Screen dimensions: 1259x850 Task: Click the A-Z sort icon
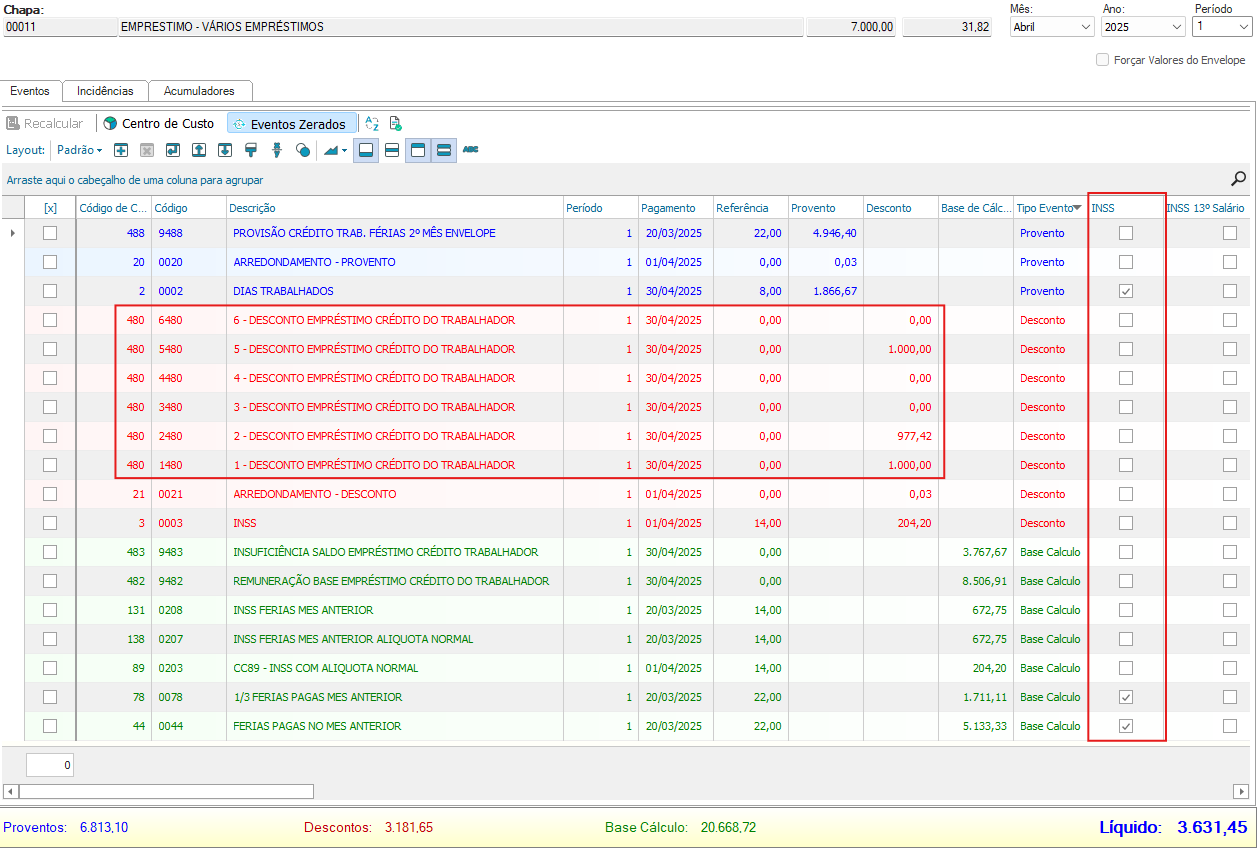[x=372, y=124]
